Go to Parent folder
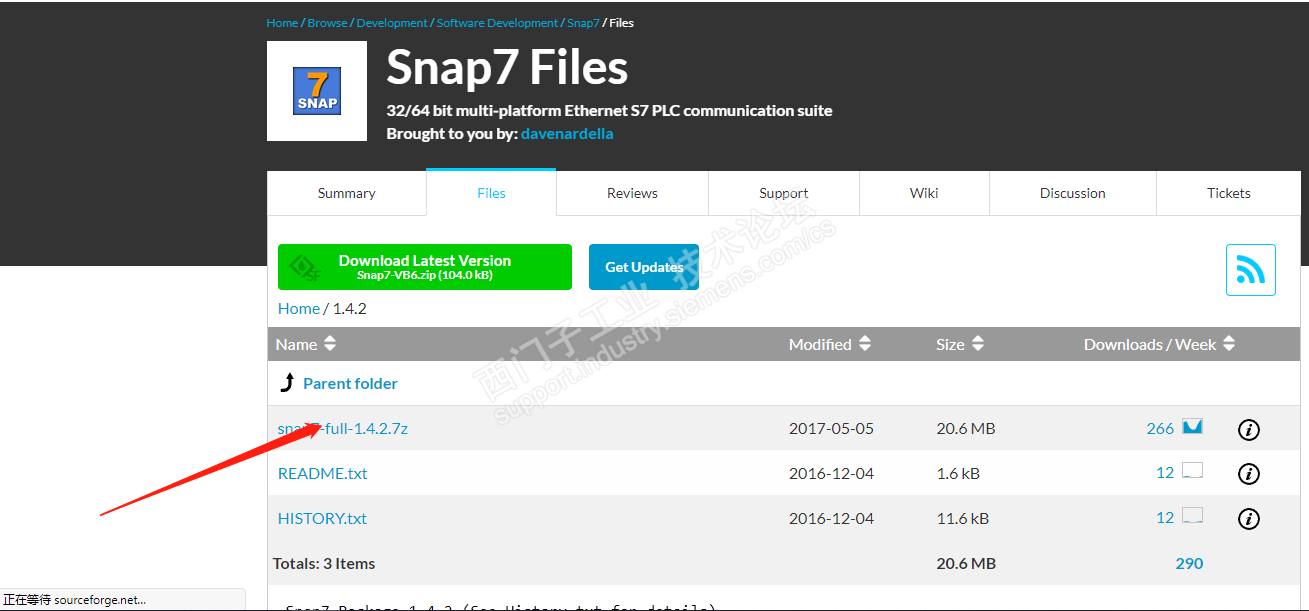1309x611 pixels. click(x=350, y=383)
